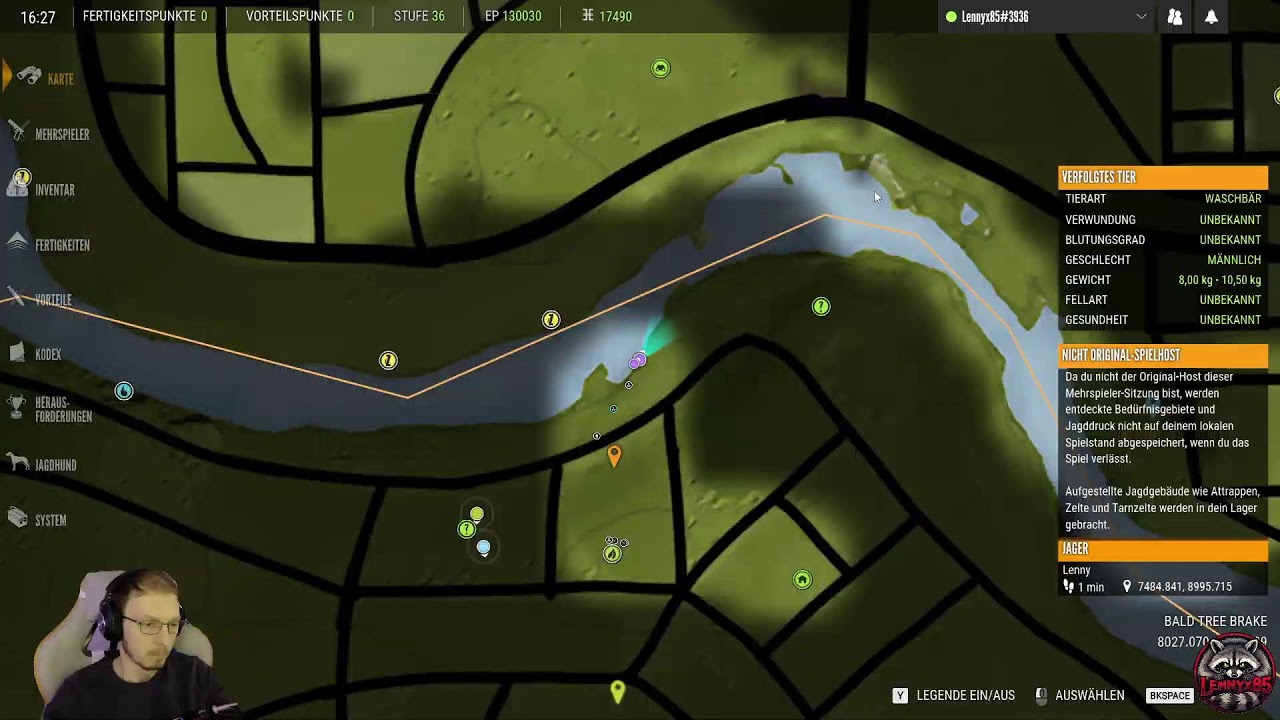Select the green outpost house marker
Viewport: 1280px width, 720px height.
[802, 580]
